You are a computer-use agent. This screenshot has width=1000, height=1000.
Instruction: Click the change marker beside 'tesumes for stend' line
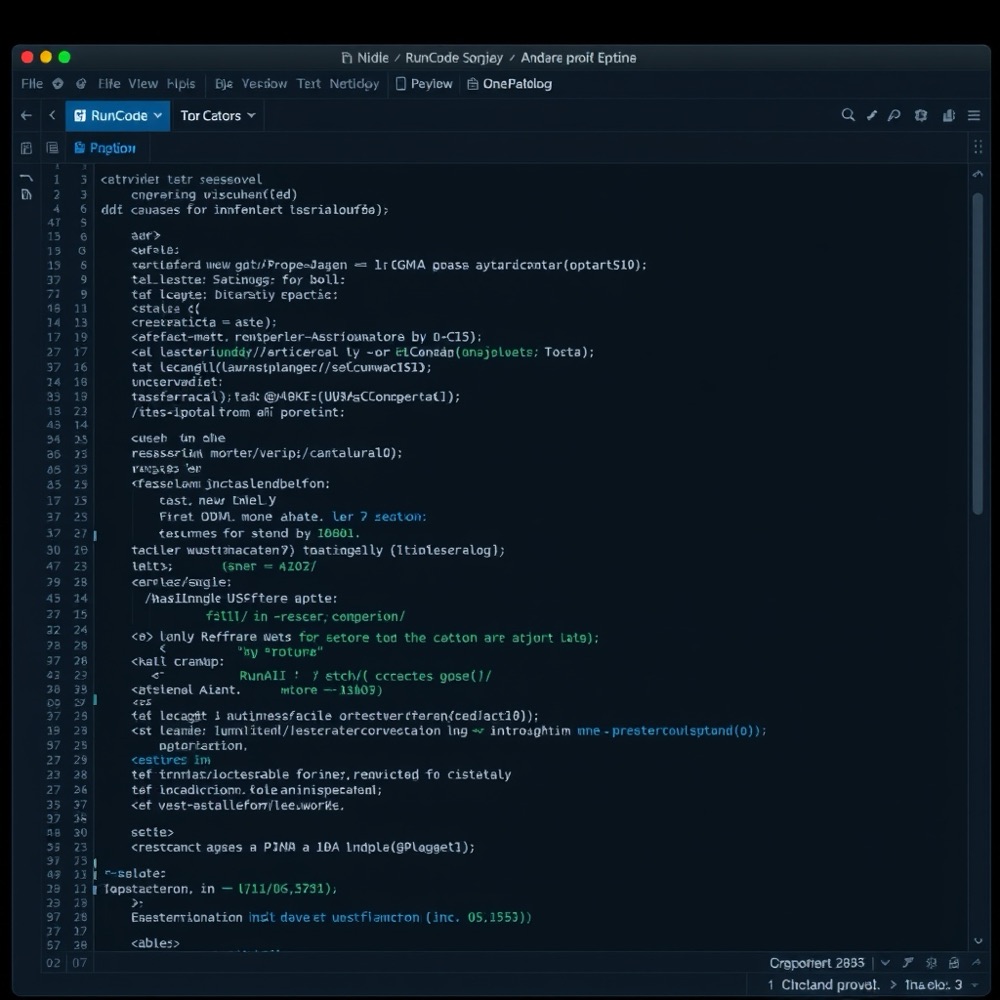95,535
